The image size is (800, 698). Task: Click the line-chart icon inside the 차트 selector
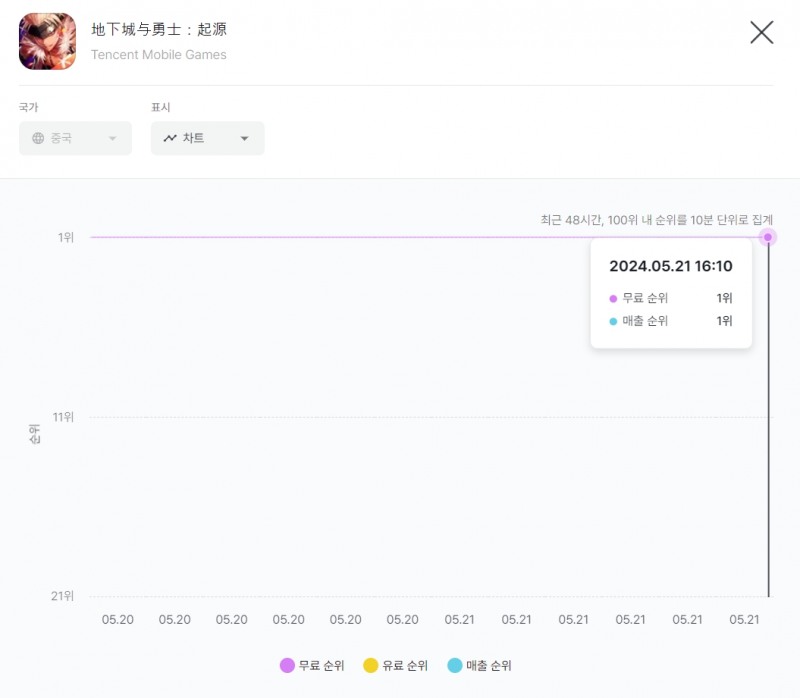pyautogui.click(x=170, y=138)
